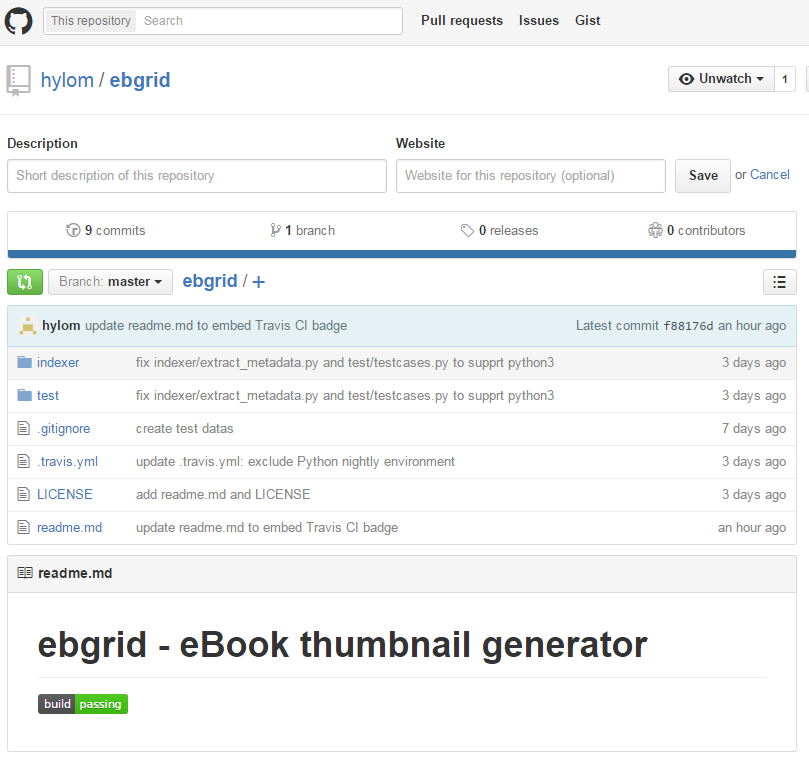Image resolution: width=809 pixels, height=776 pixels.
Task: Open Issues in top navigation
Action: click(x=539, y=21)
